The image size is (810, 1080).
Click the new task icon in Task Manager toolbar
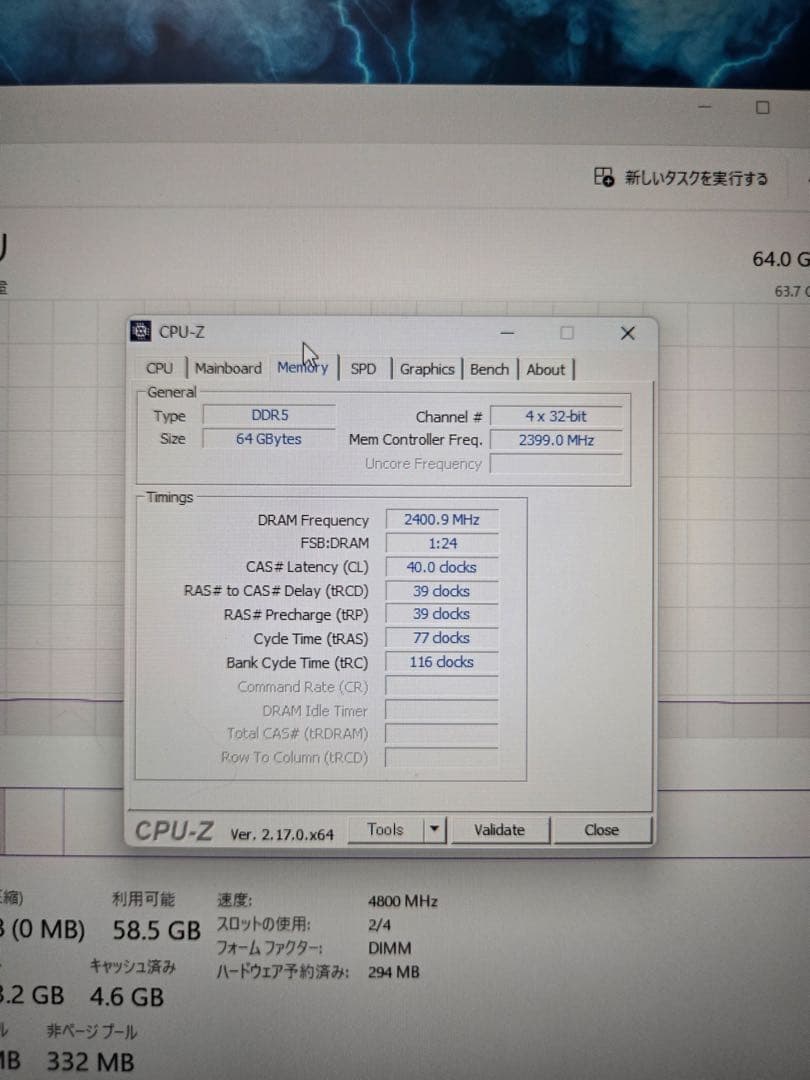[x=604, y=176]
